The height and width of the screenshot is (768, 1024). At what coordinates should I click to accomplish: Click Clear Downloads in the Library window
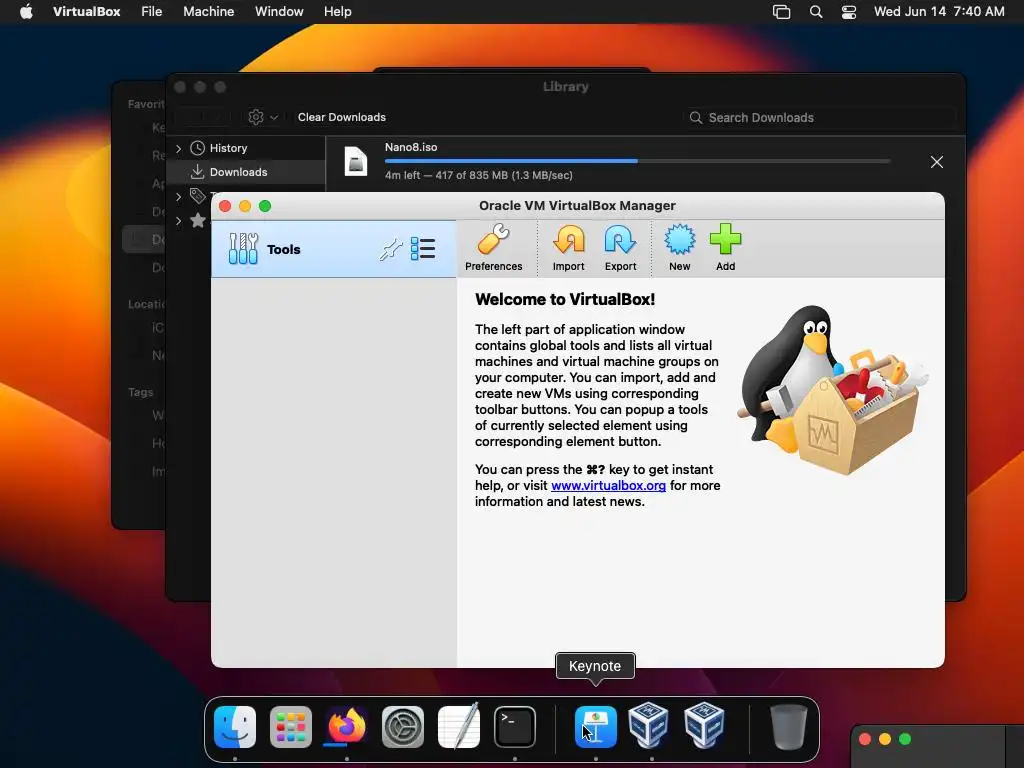(342, 118)
